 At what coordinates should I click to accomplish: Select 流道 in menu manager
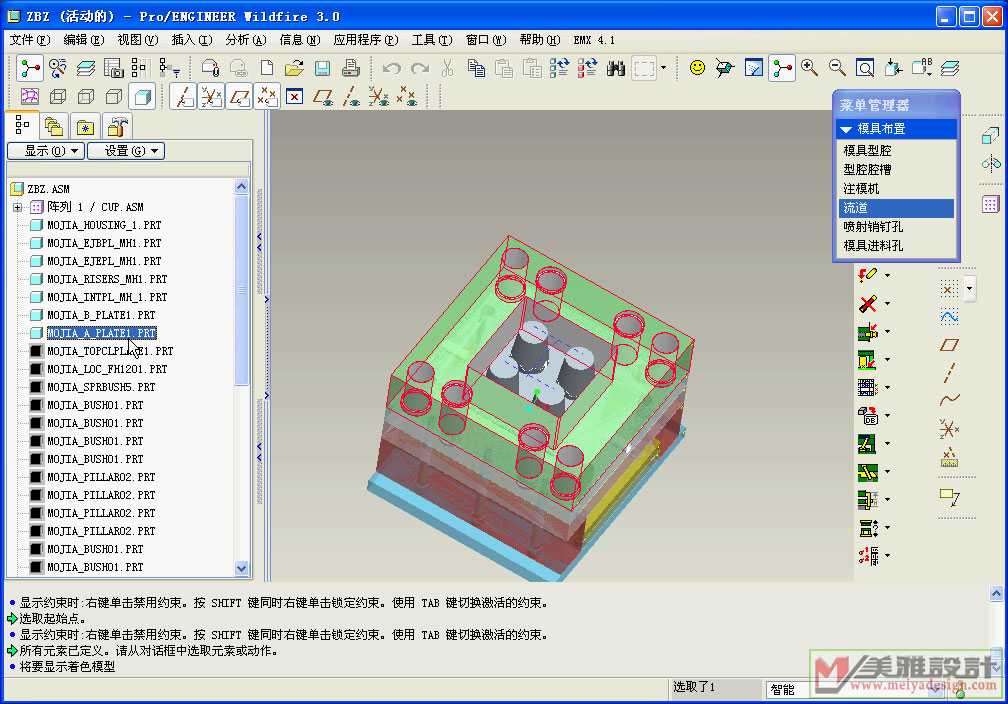(896, 208)
